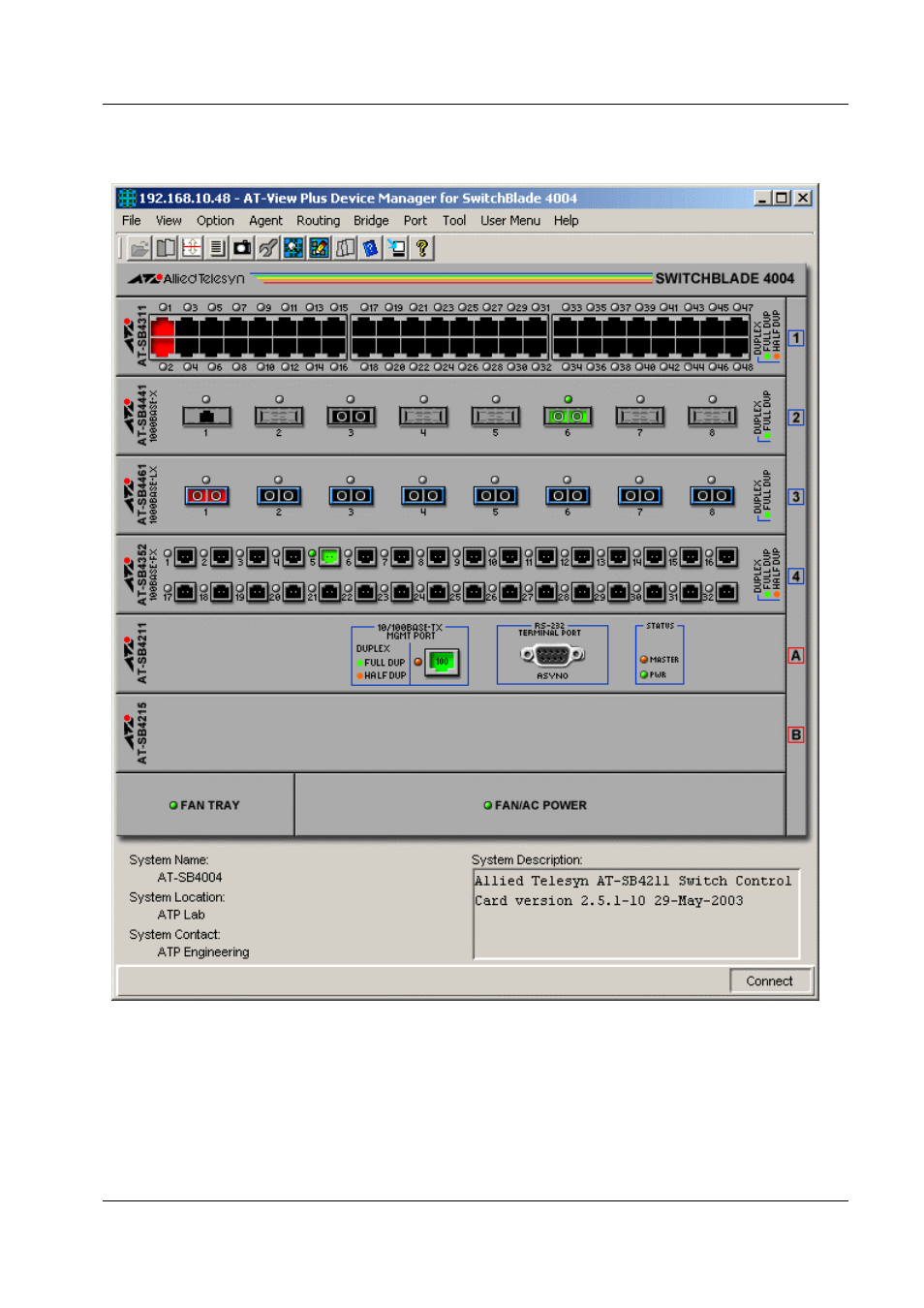Screen dimensions: 924x1308
Task: Select controller slot B label
Action: point(795,735)
